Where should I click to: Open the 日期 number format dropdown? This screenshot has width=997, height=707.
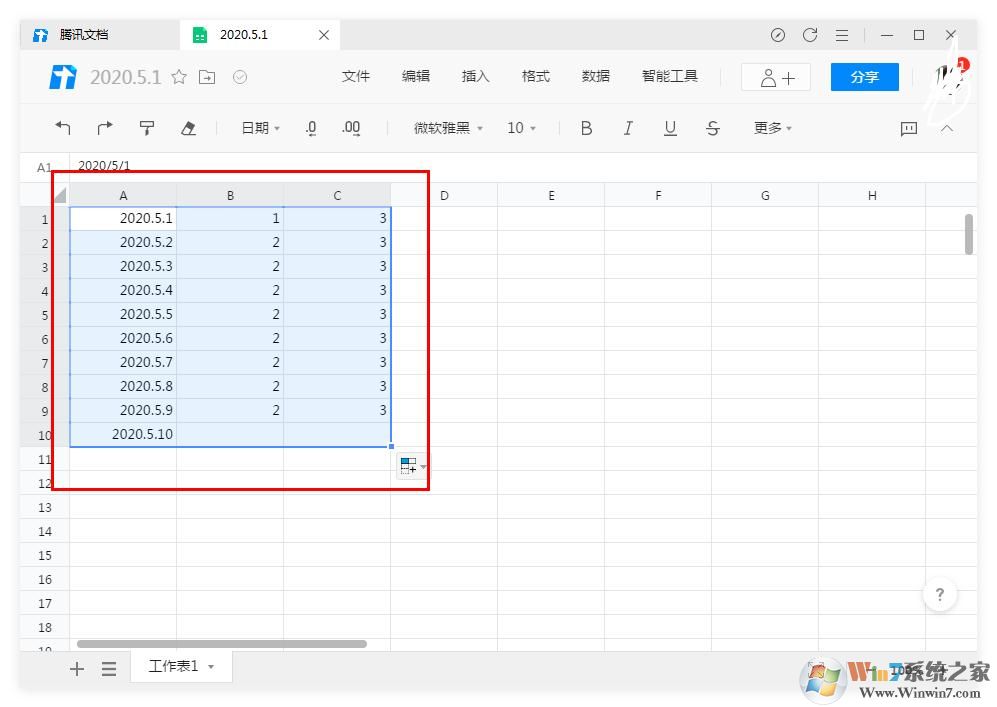(x=258, y=128)
